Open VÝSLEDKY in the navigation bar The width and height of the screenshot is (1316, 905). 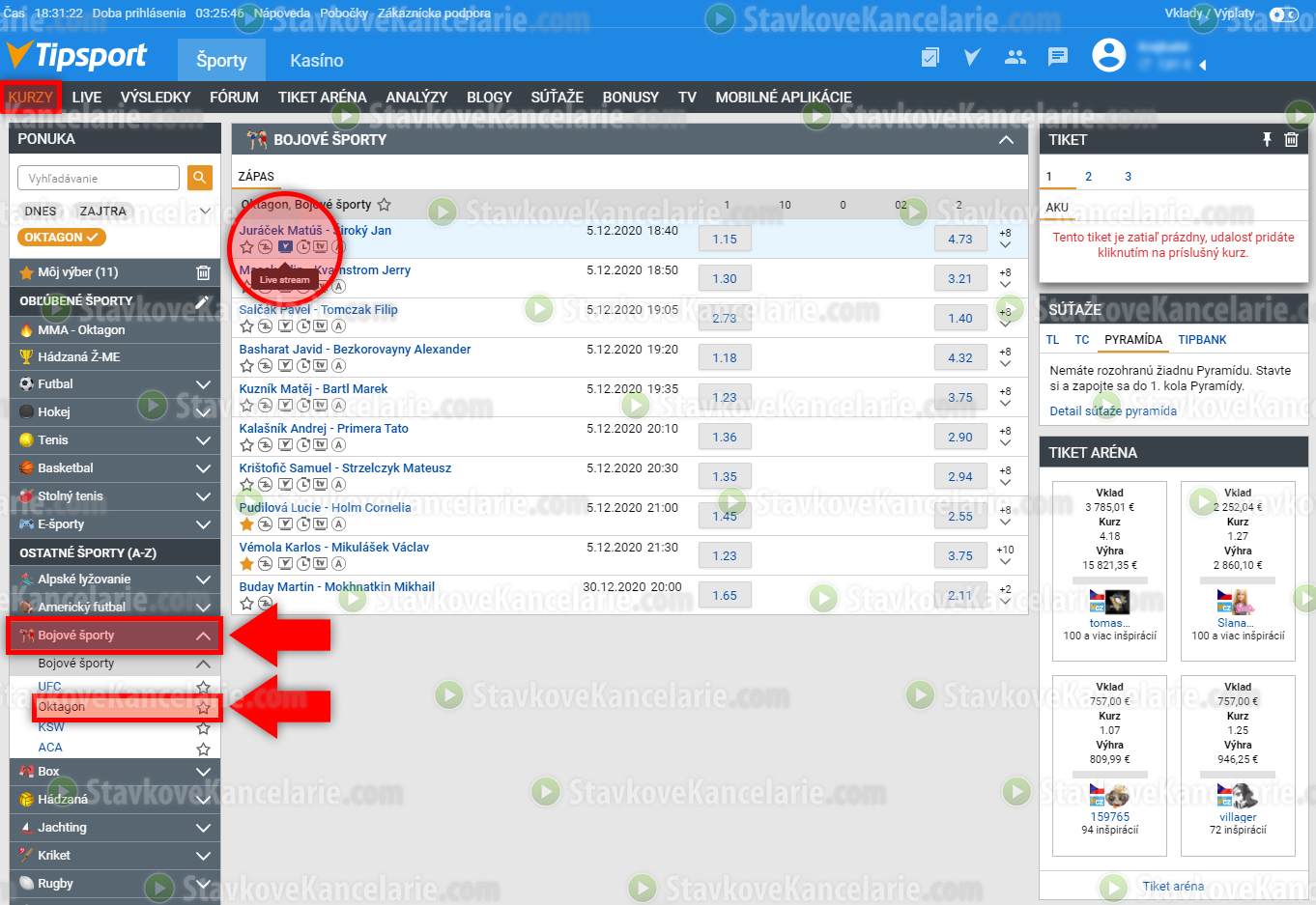[156, 97]
